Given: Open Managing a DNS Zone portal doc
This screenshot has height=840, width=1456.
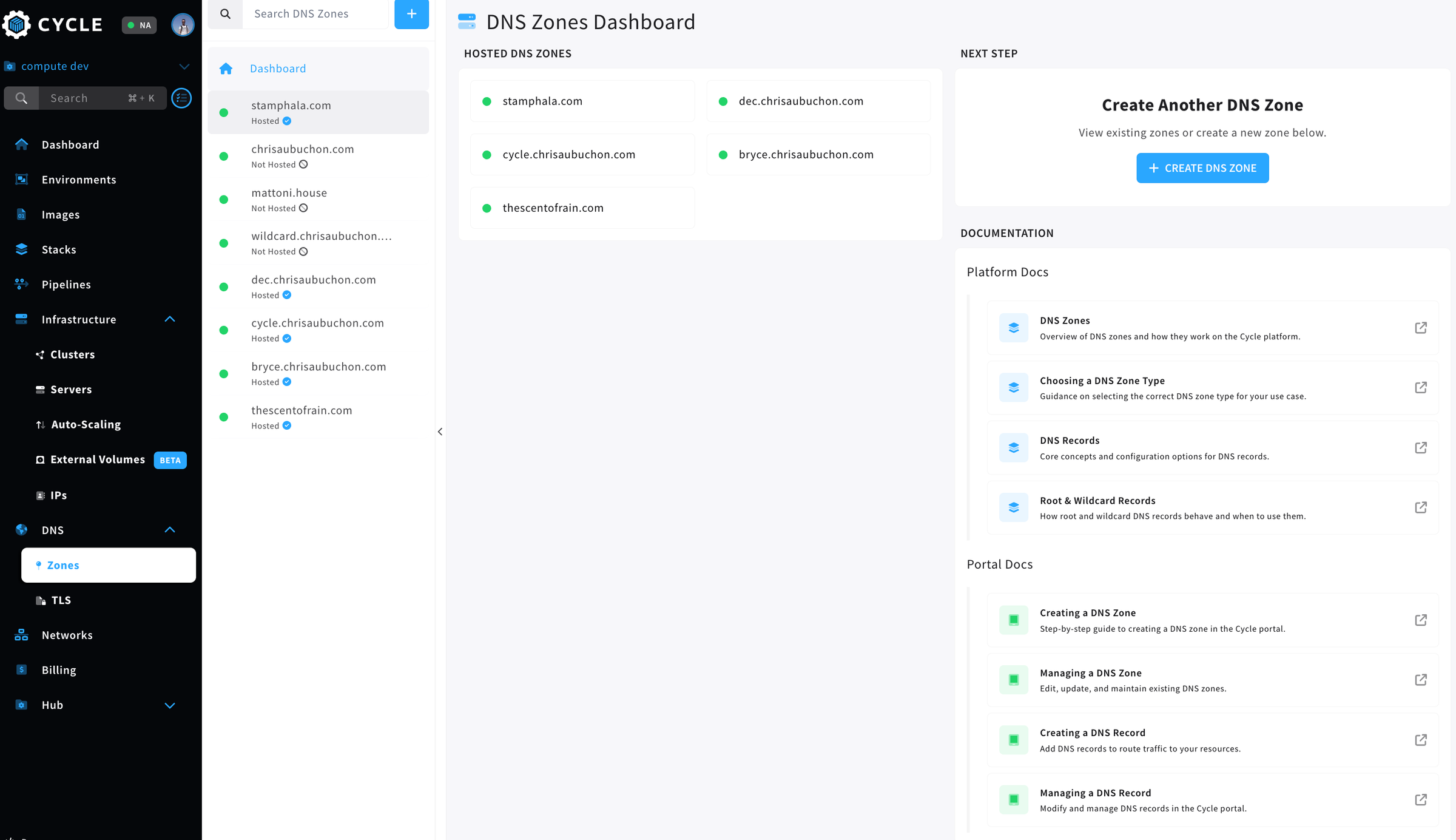Looking at the screenshot, I should [x=1212, y=680].
